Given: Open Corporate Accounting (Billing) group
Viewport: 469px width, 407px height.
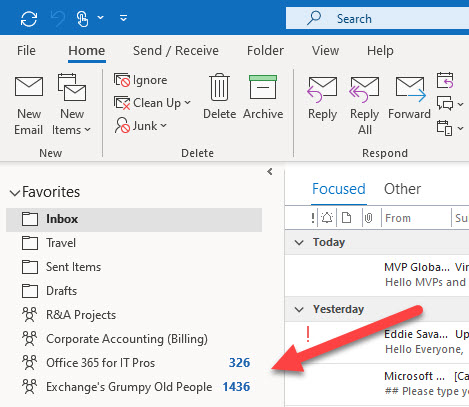Looking at the screenshot, I should click(134, 339).
